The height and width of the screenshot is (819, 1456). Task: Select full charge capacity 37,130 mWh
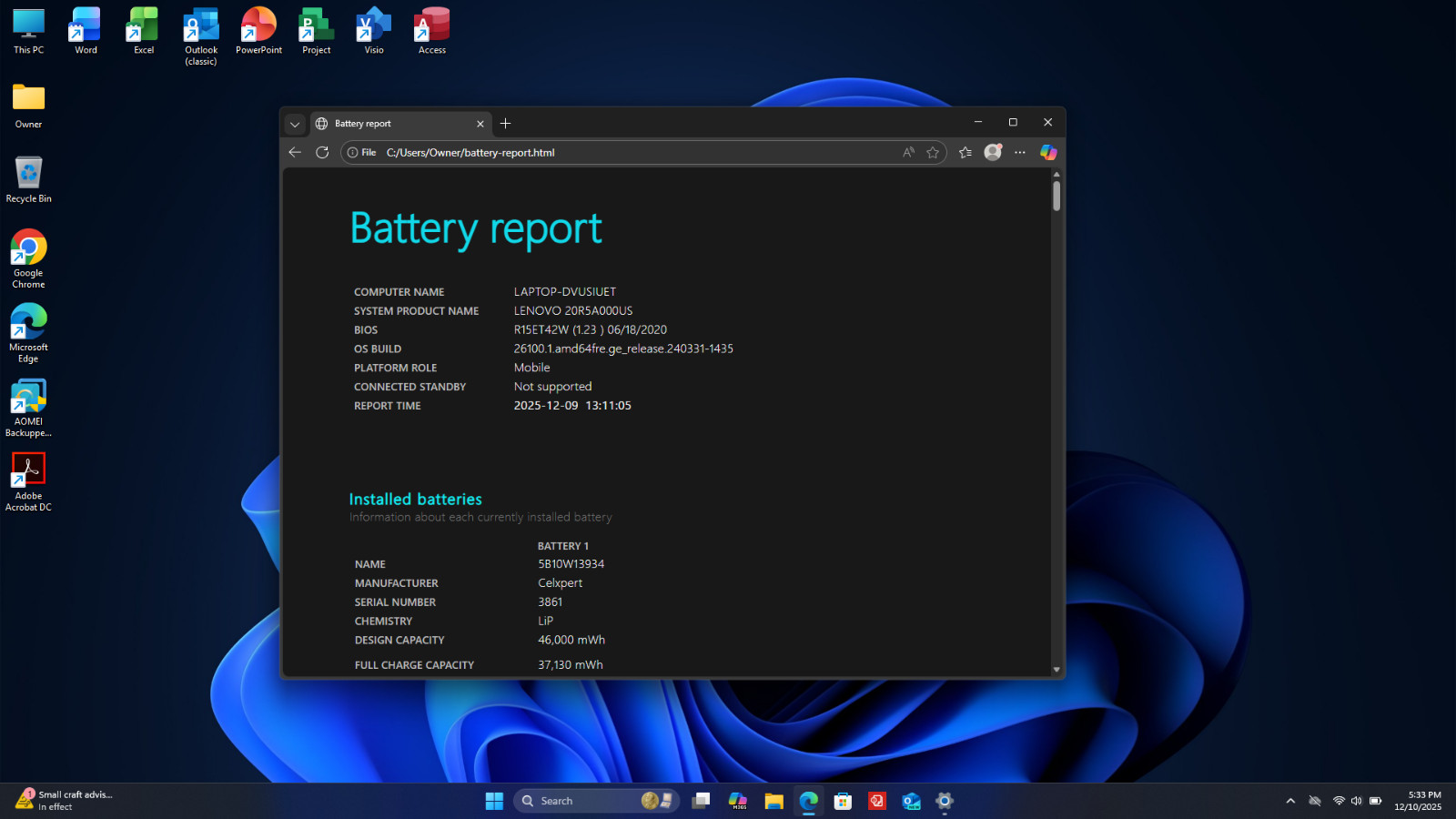[x=571, y=665]
